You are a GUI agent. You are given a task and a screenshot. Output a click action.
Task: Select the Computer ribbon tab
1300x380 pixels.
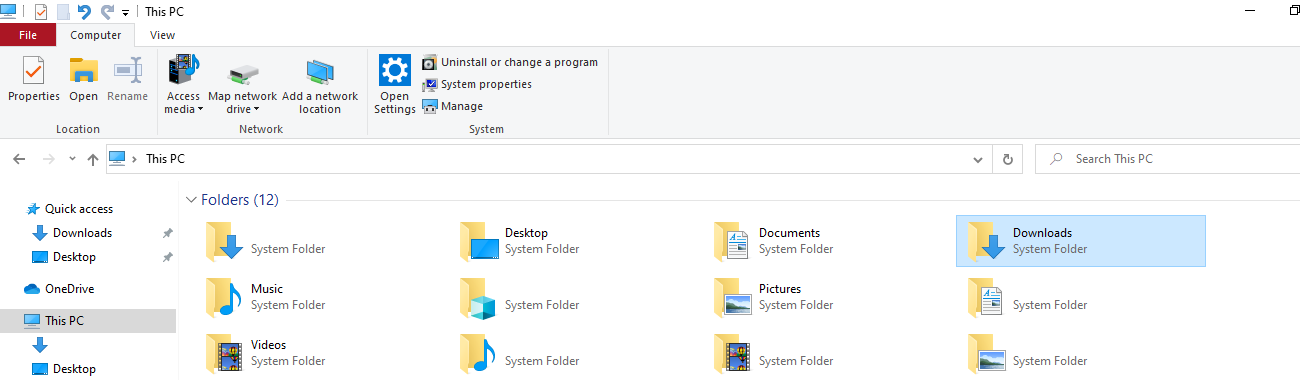pyautogui.click(x=96, y=35)
